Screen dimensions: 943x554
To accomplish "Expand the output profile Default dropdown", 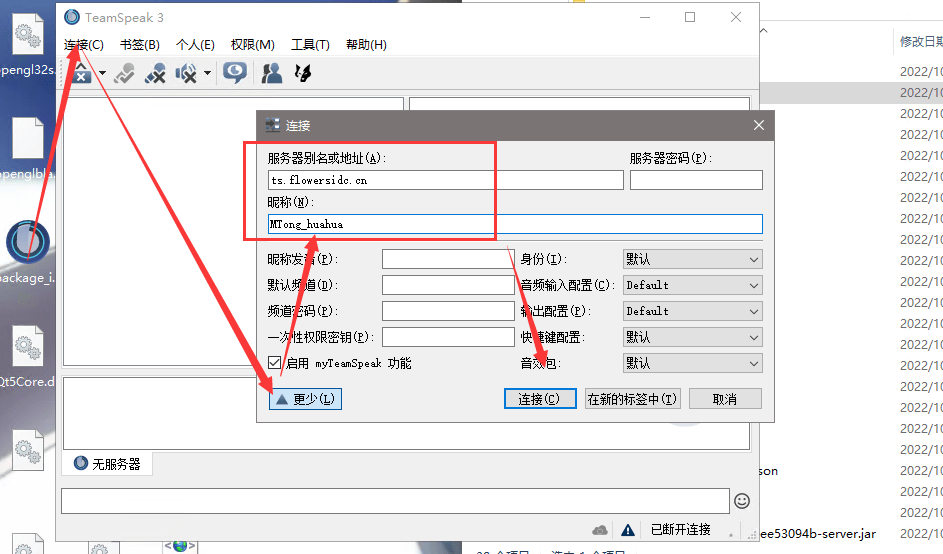I will [693, 311].
